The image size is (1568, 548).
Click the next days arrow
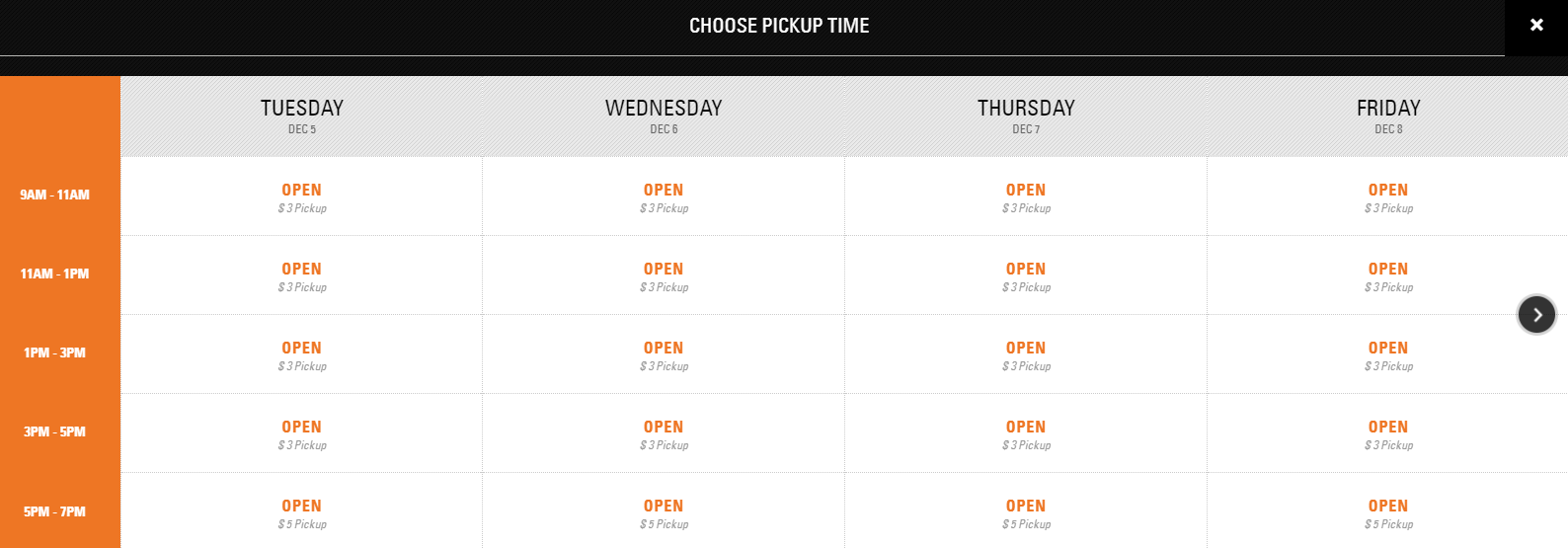click(x=1536, y=315)
